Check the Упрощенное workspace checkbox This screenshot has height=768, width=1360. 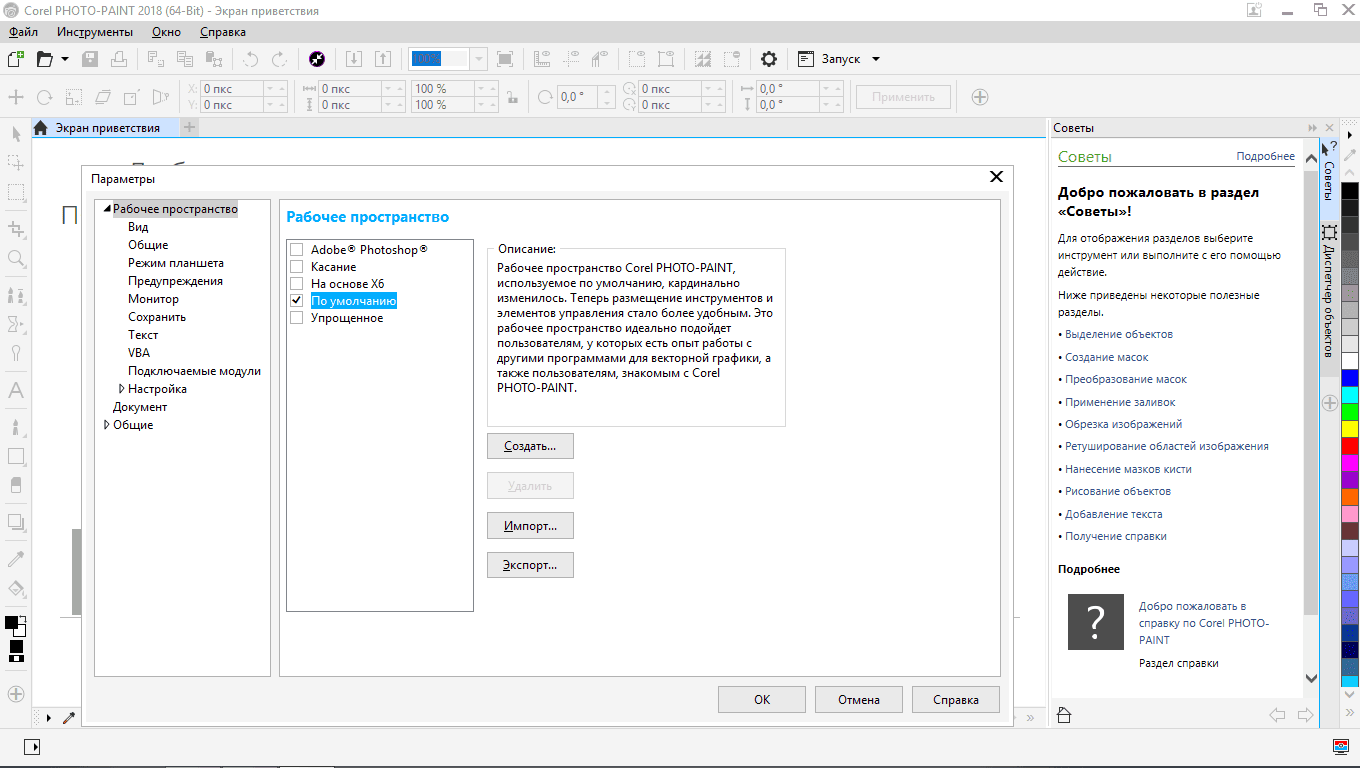pyautogui.click(x=296, y=318)
